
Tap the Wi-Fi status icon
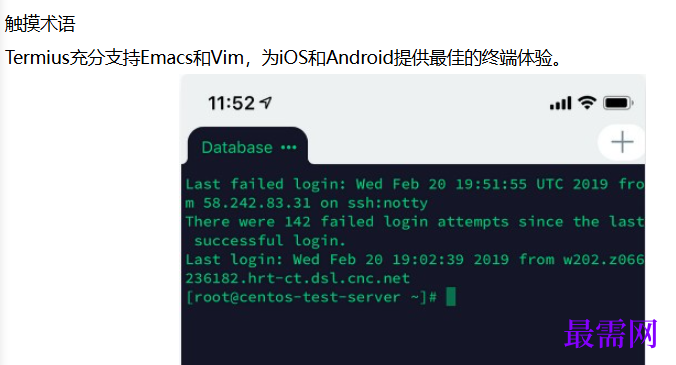pyautogui.click(x=587, y=103)
